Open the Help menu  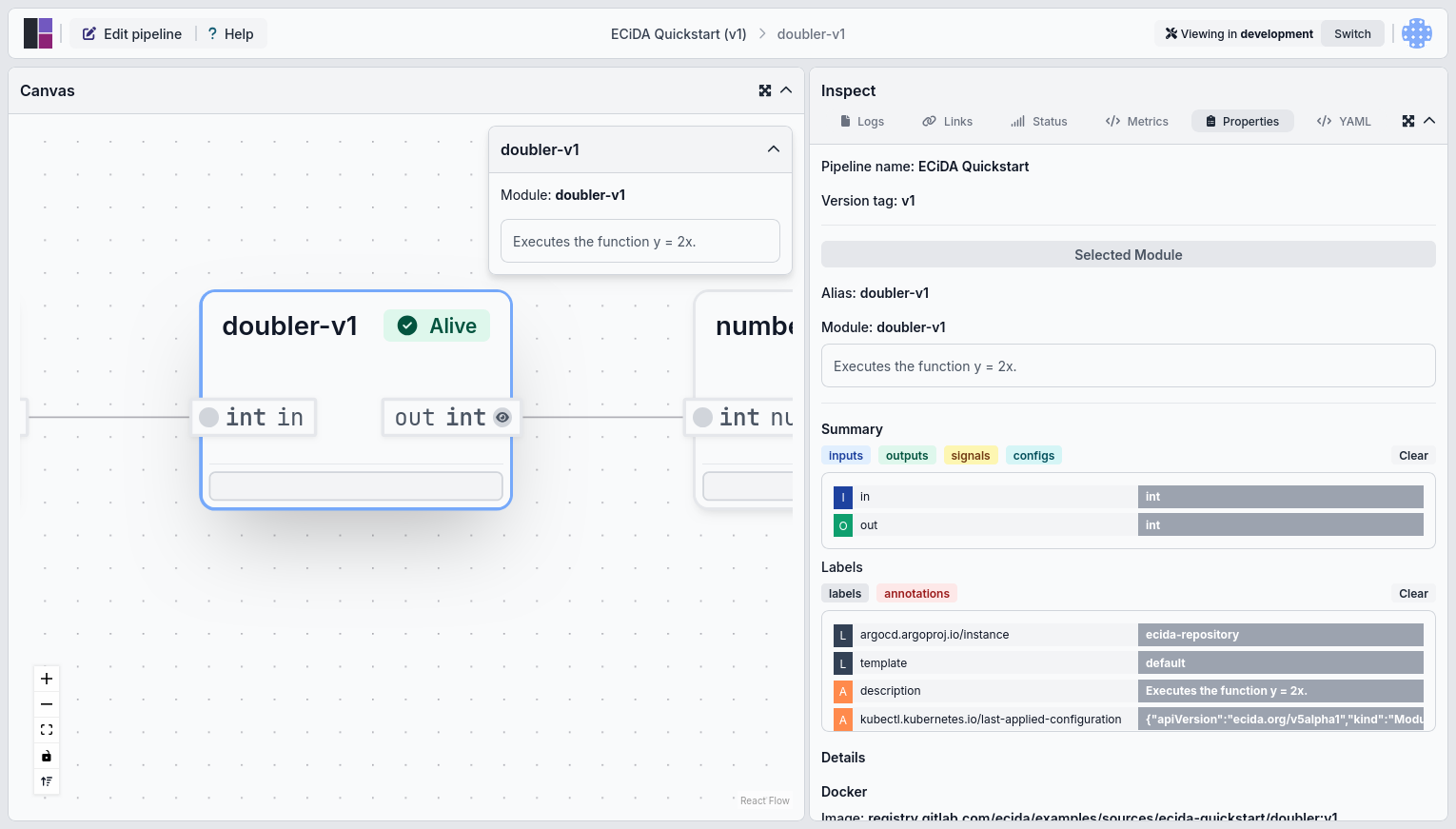point(230,33)
